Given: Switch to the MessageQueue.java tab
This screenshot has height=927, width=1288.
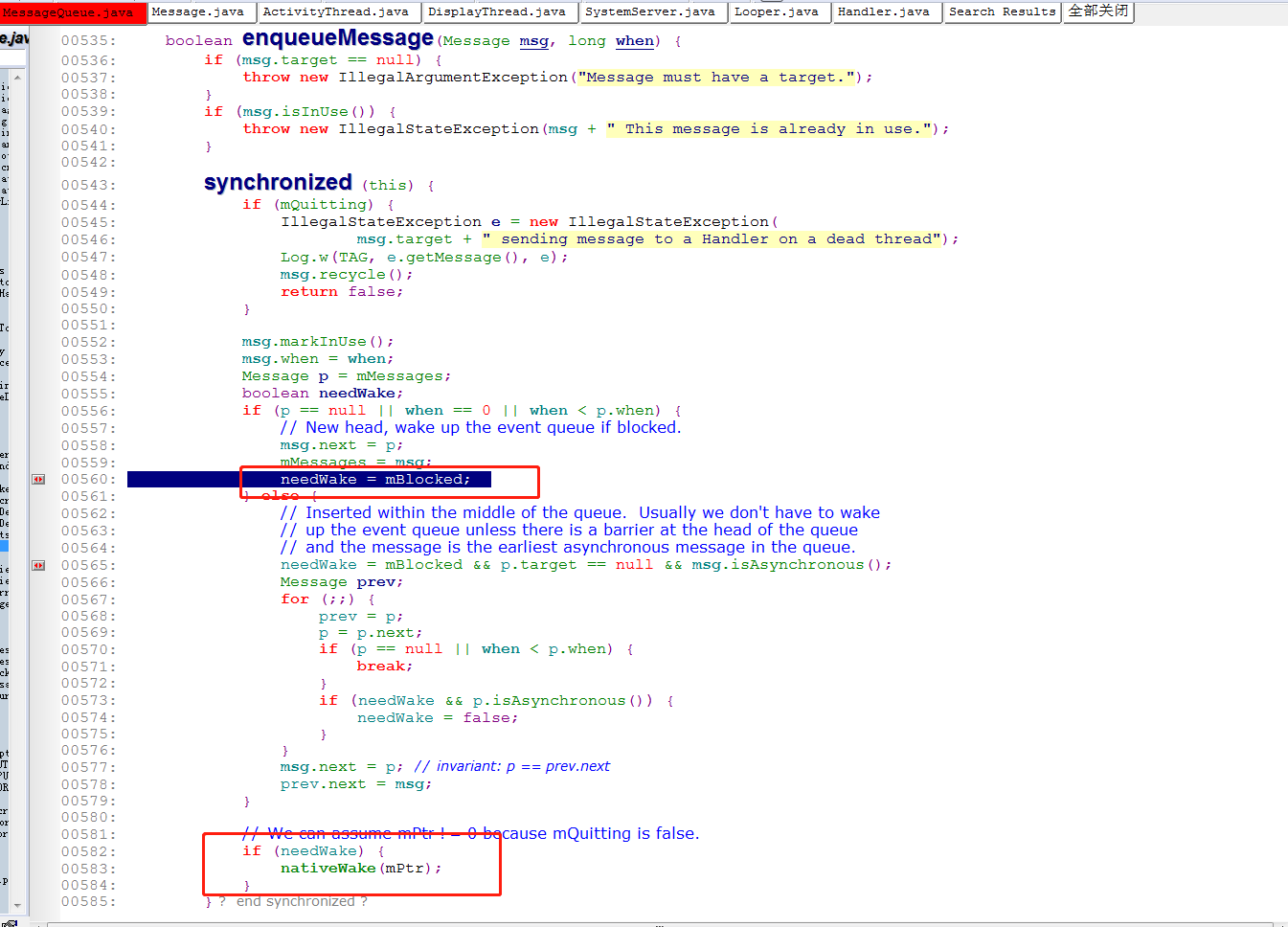Looking at the screenshot, I should click(x=73, y=11).
